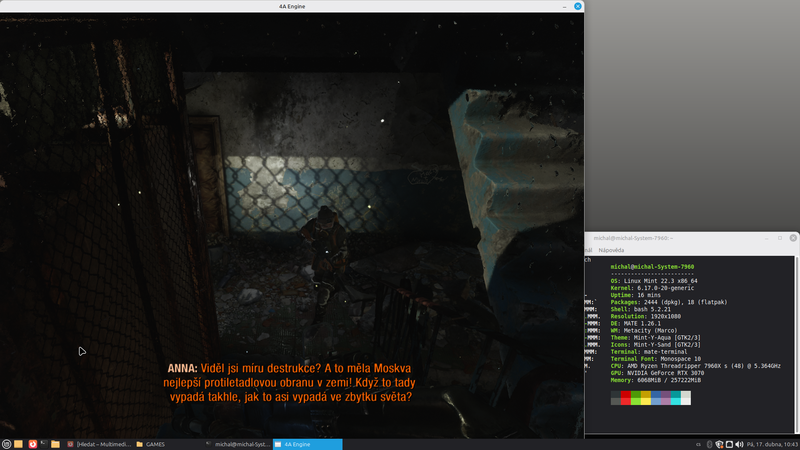Click the 'CPU: AMD Ryzen Threadripper' line
The width and height of the screenshot is (800, 450).
(695, 366)
